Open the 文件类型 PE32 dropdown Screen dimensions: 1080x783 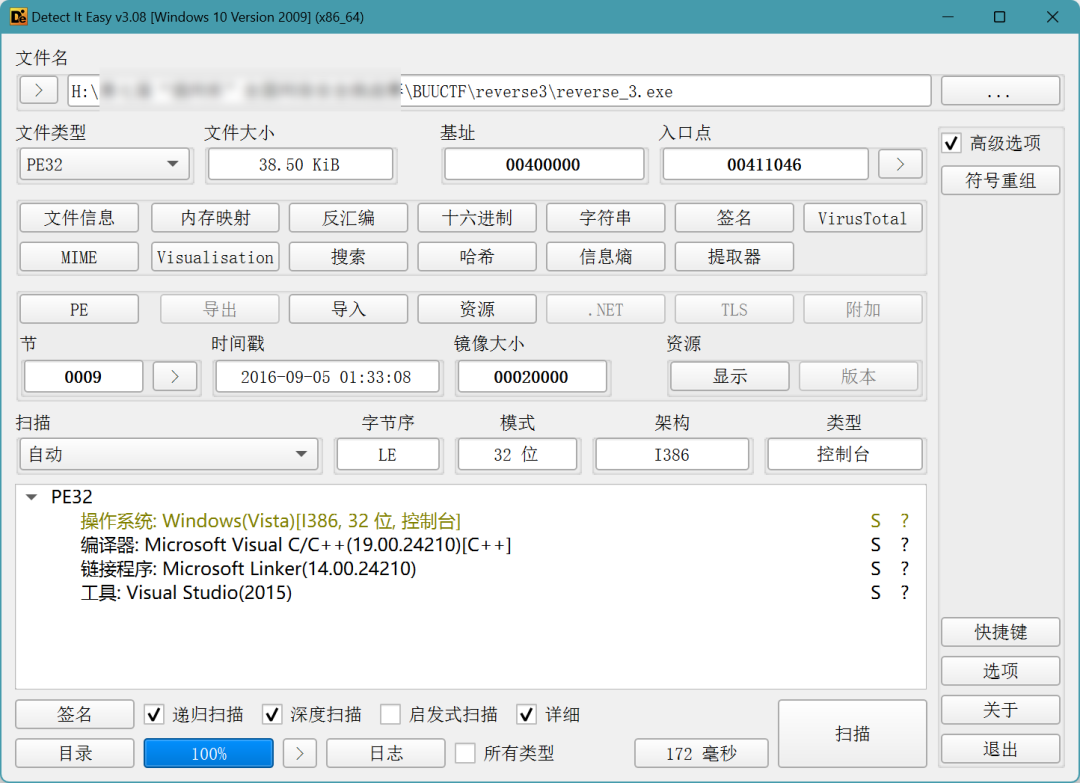click(x=104, y=164)
